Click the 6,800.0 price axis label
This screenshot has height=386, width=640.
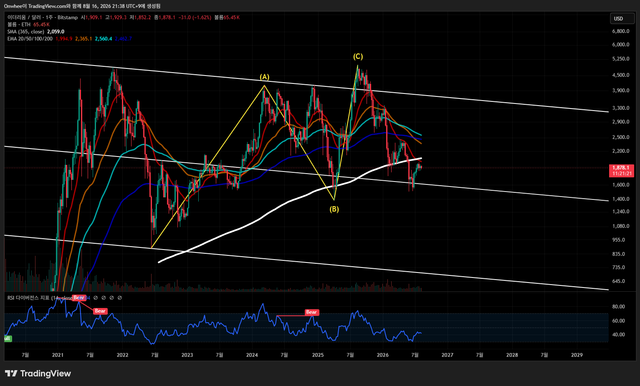(620, 31)
